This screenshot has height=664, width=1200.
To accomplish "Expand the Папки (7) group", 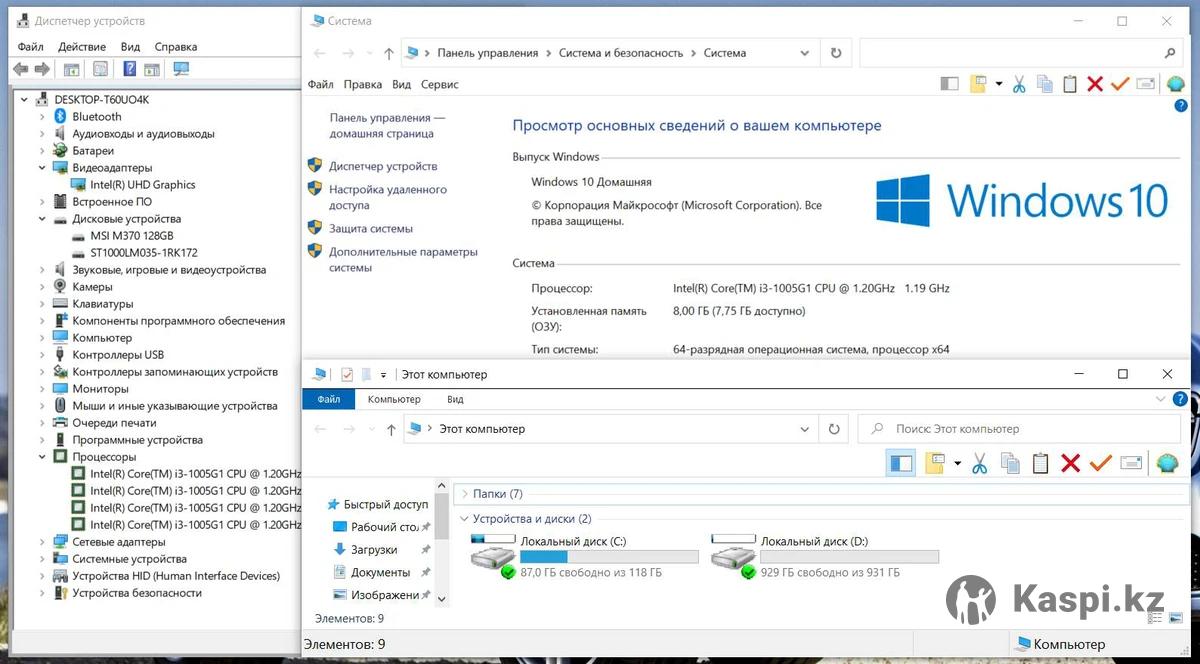I will tap(464, 494).
